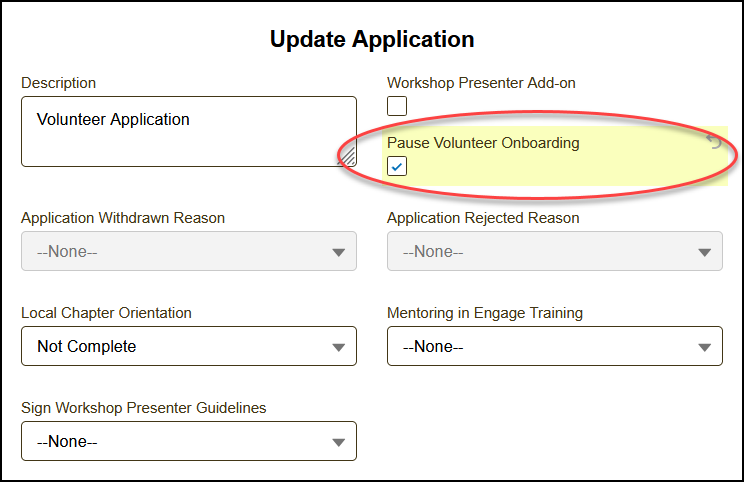Enable the Workshop Presenter Add-on checkbox
This screenshot has width=744, height=482.
click(397, 106)
